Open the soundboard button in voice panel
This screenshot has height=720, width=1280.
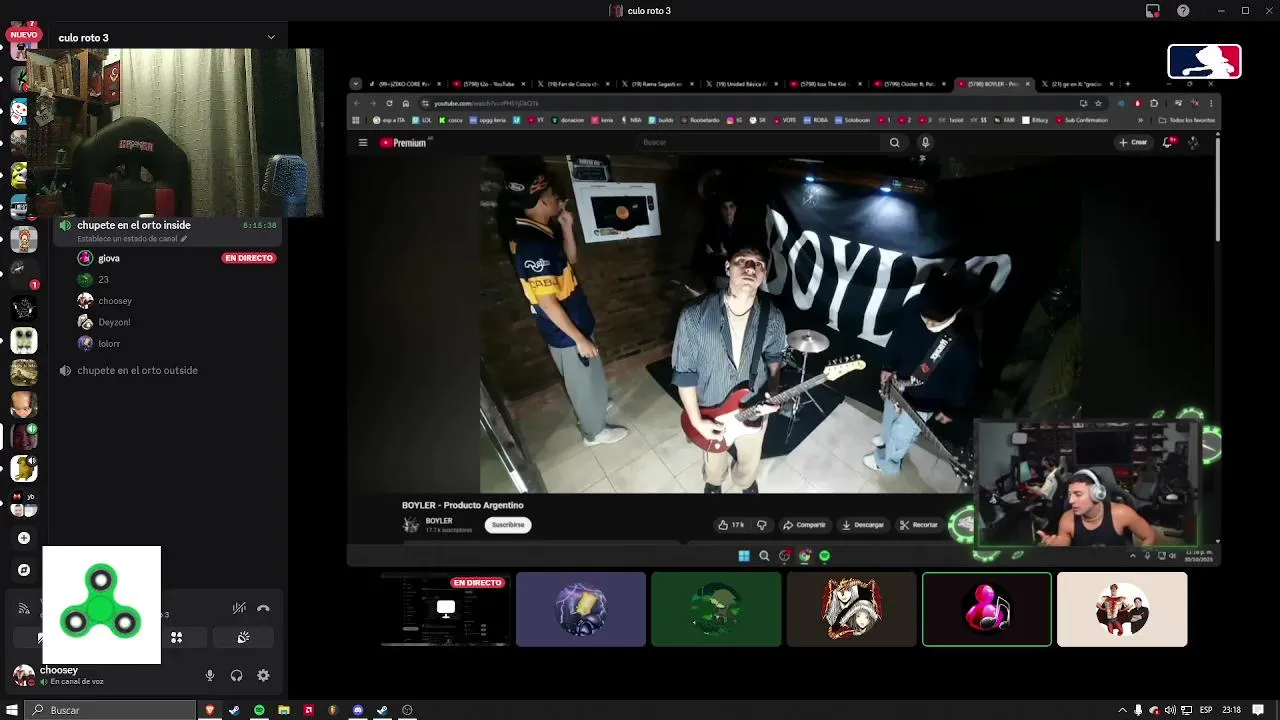[x=243, y=637]
